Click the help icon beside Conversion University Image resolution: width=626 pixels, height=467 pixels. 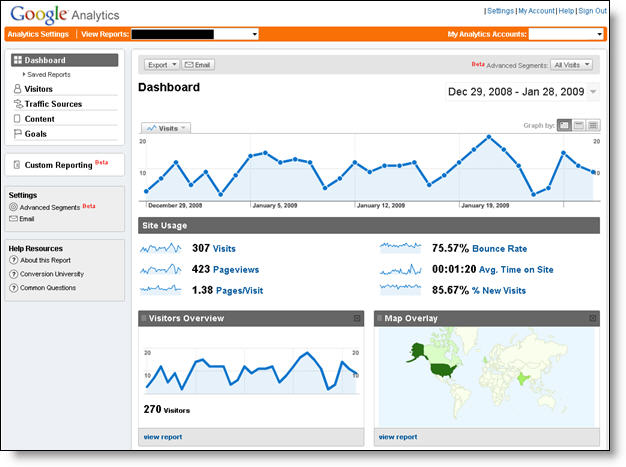tap(14, 274)
